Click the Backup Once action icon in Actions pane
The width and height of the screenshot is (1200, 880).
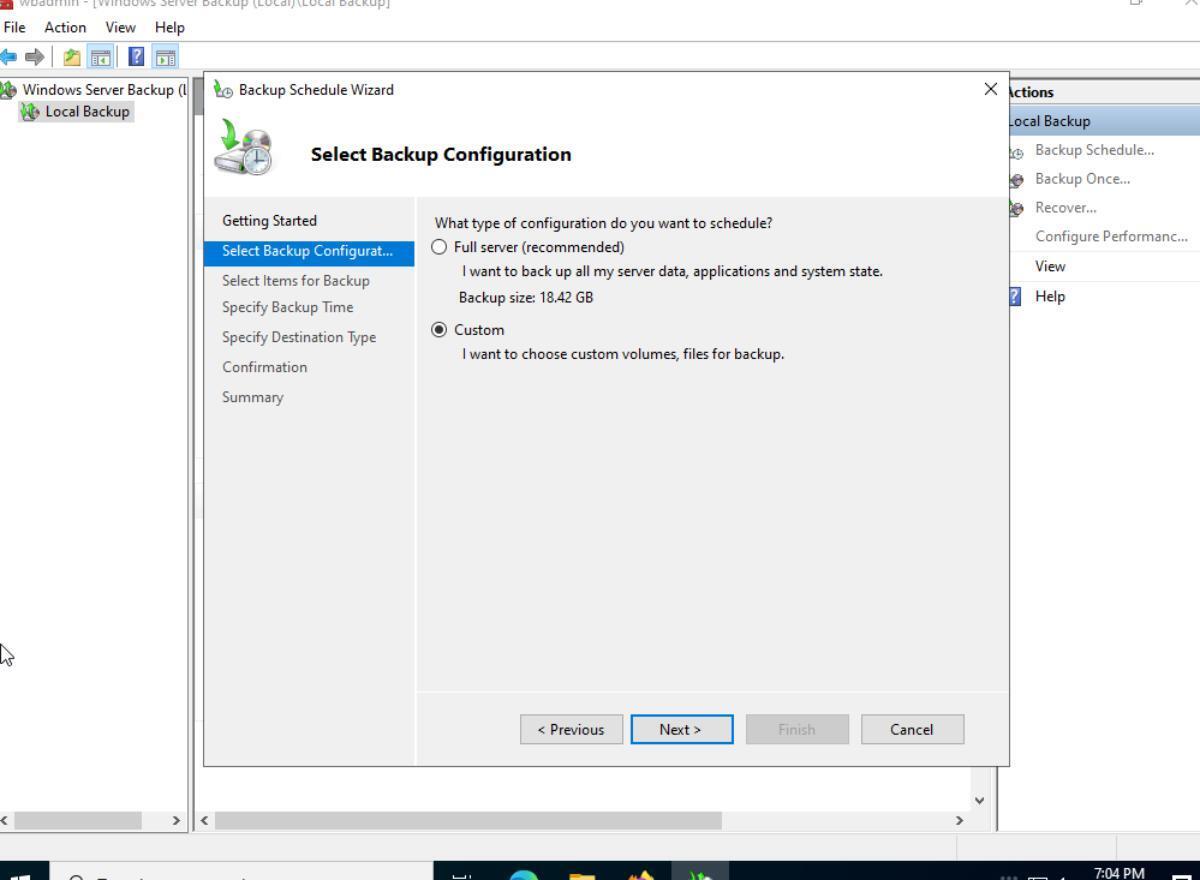(x=1017, y=180)
